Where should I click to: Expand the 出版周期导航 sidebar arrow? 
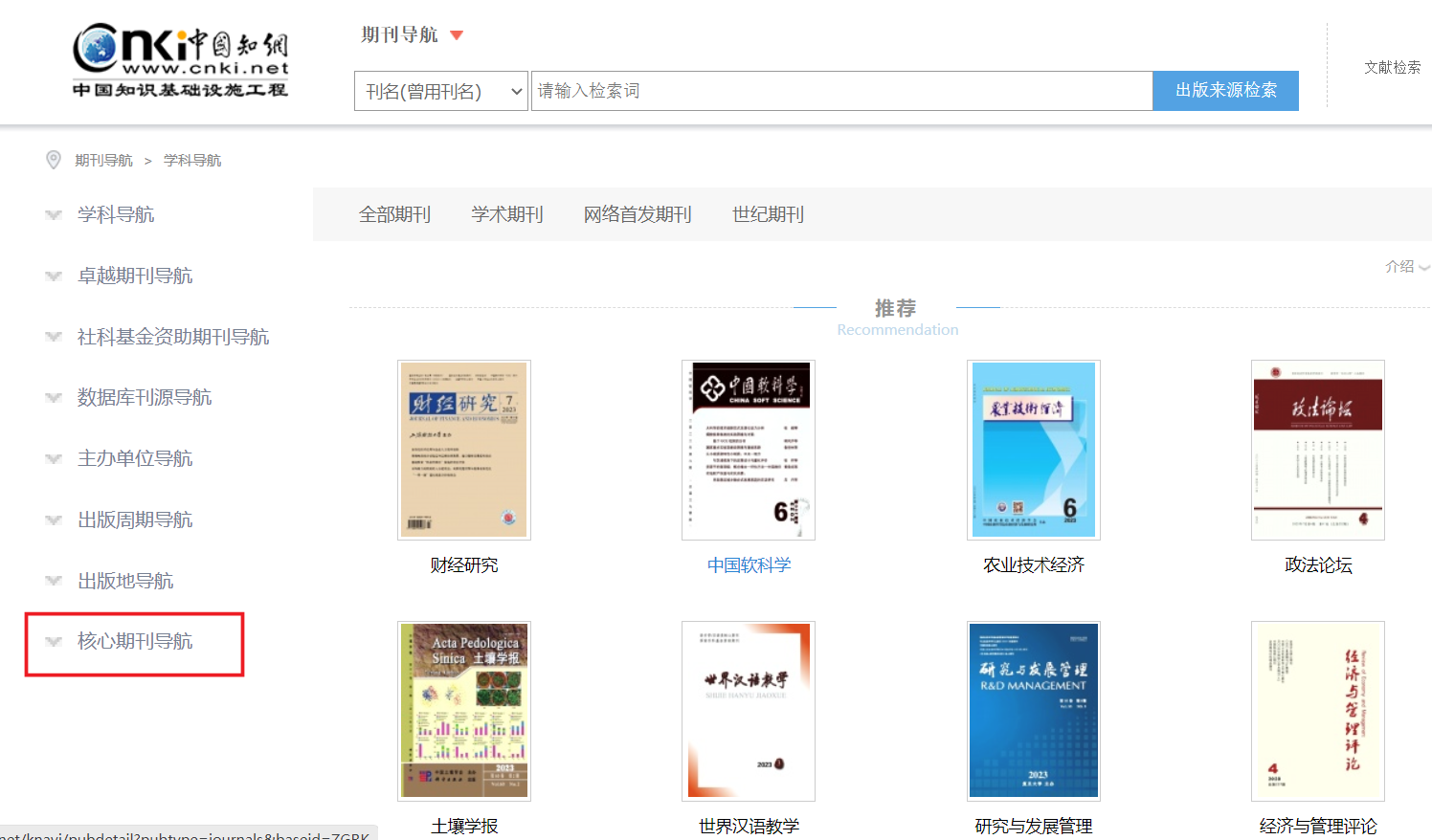tap(54, 520)
